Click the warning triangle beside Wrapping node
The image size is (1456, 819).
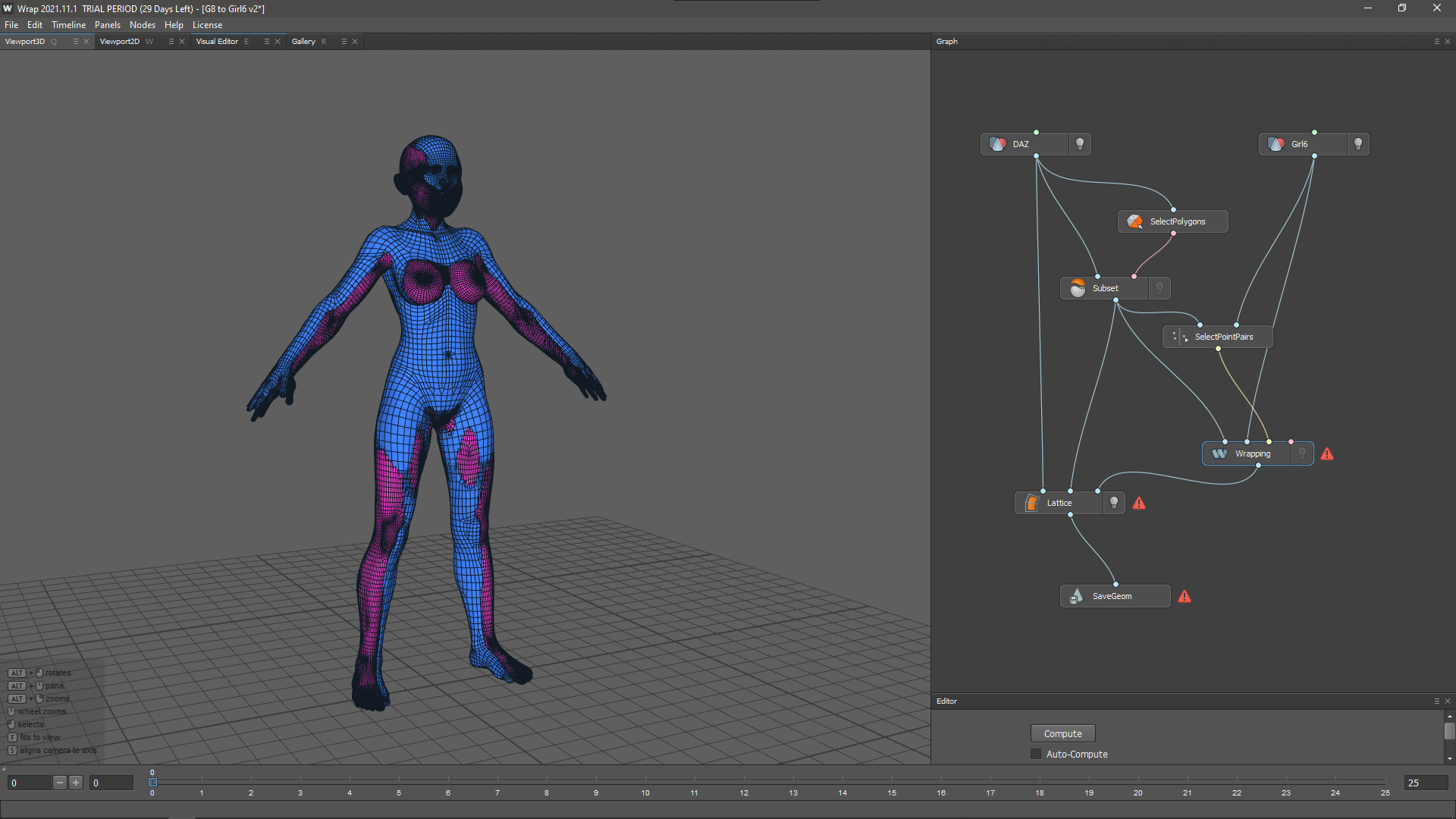tap(1328, 453)
